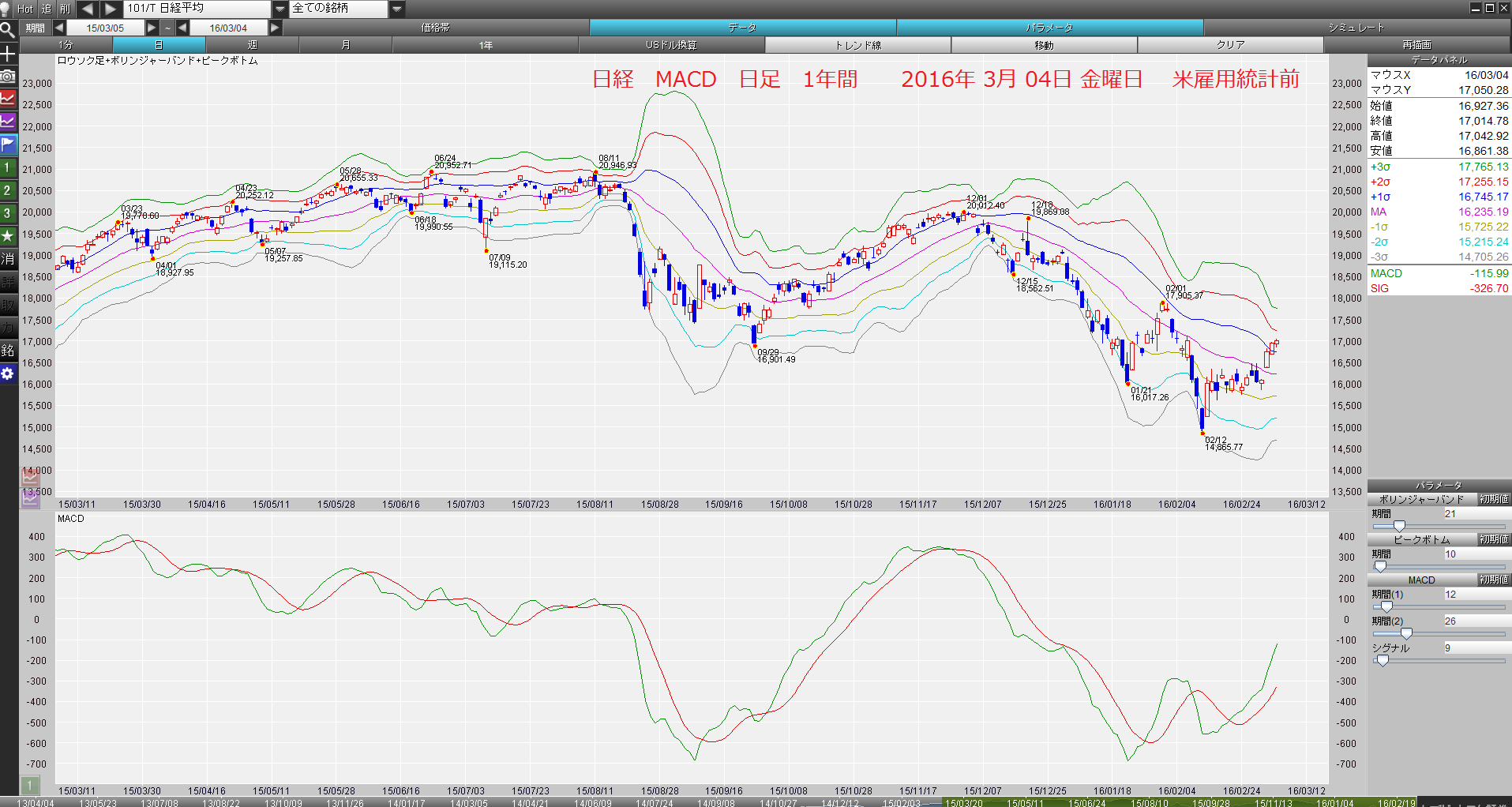This screenshot has width=1512, height=807.
Task: Reset ボリンジャーバンド to 初期値
Action: tap(1494, 499)
